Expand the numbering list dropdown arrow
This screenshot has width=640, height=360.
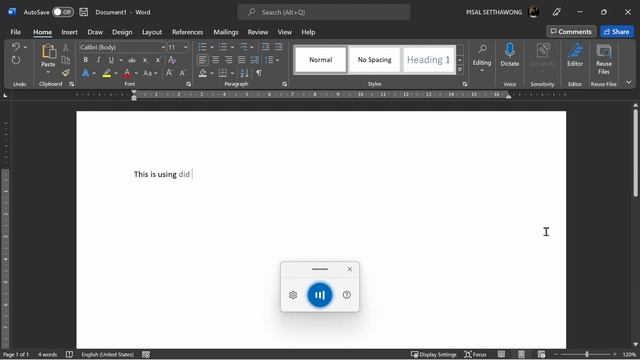pos(232,47)
